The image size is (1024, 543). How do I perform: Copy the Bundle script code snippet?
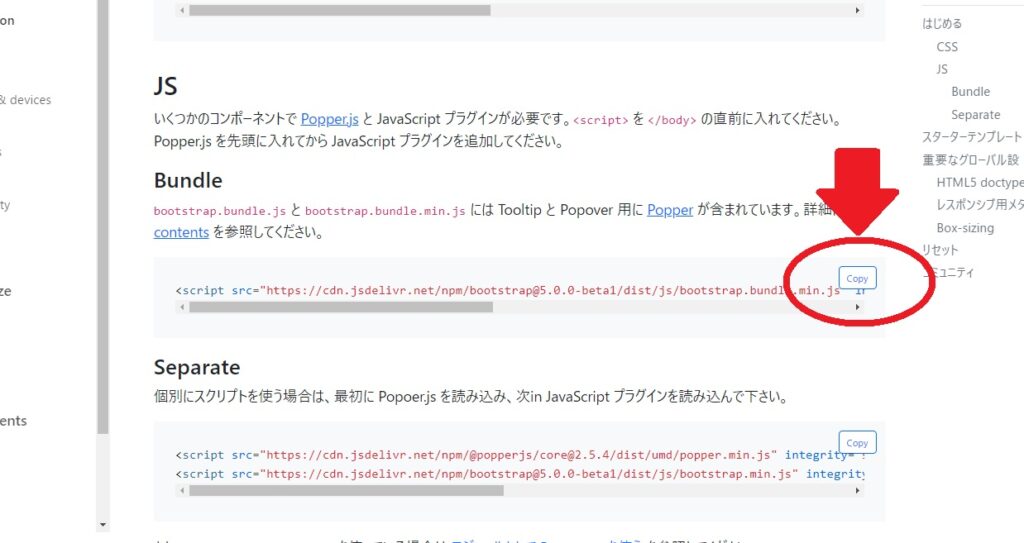(857, 278)
